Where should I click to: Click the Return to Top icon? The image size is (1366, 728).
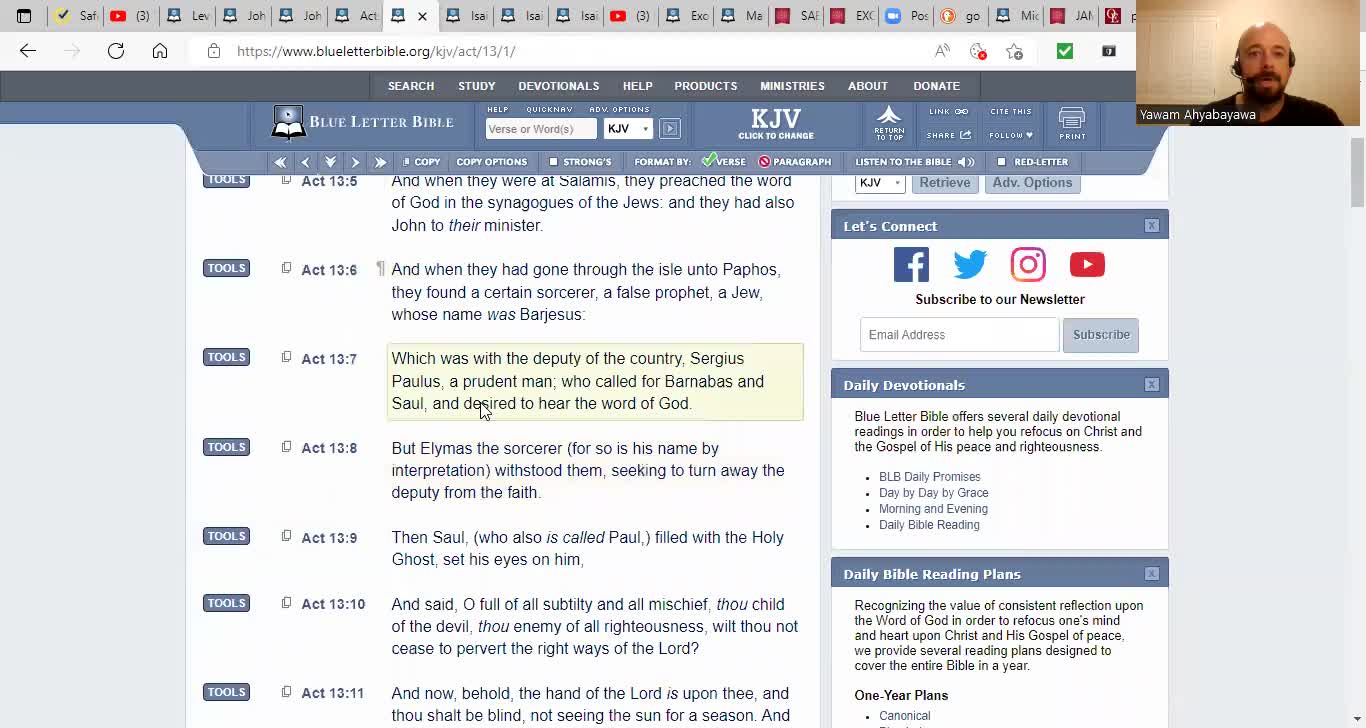tap(889, 122)
